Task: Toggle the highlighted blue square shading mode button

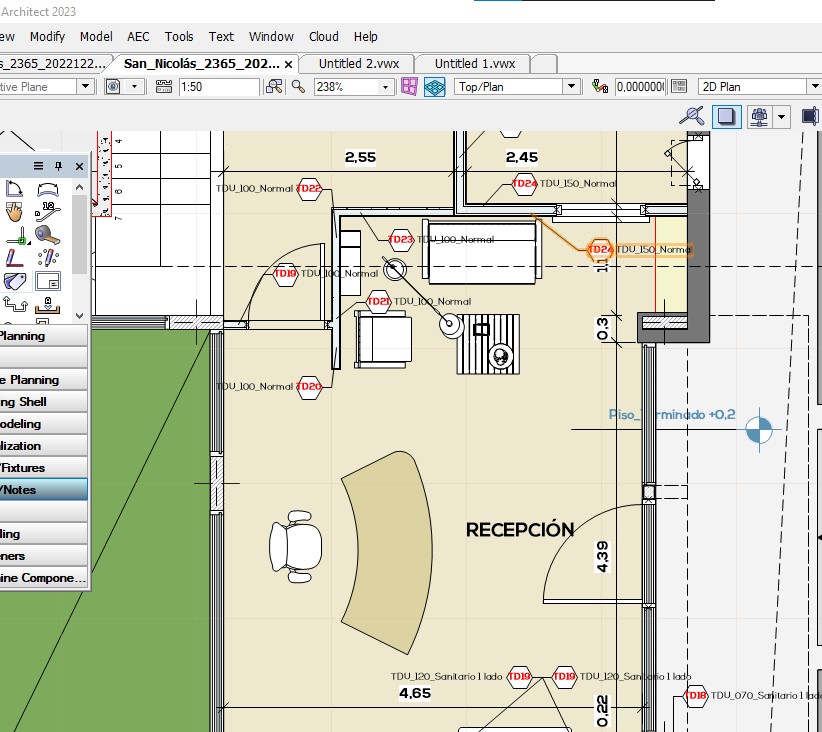Action: pos(727,116)
